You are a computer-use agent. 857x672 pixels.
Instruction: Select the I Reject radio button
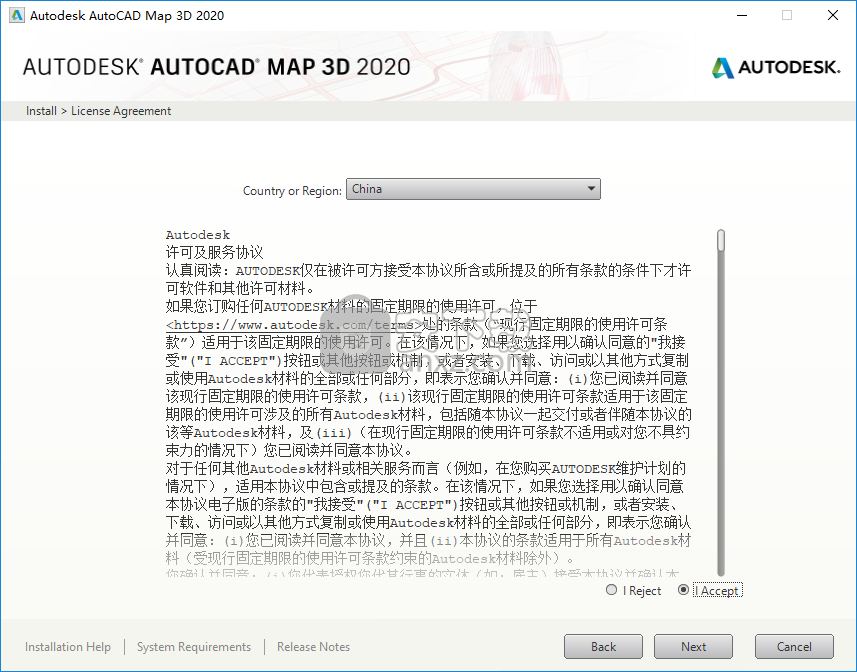pyautogui.click(x=612, y=590)
